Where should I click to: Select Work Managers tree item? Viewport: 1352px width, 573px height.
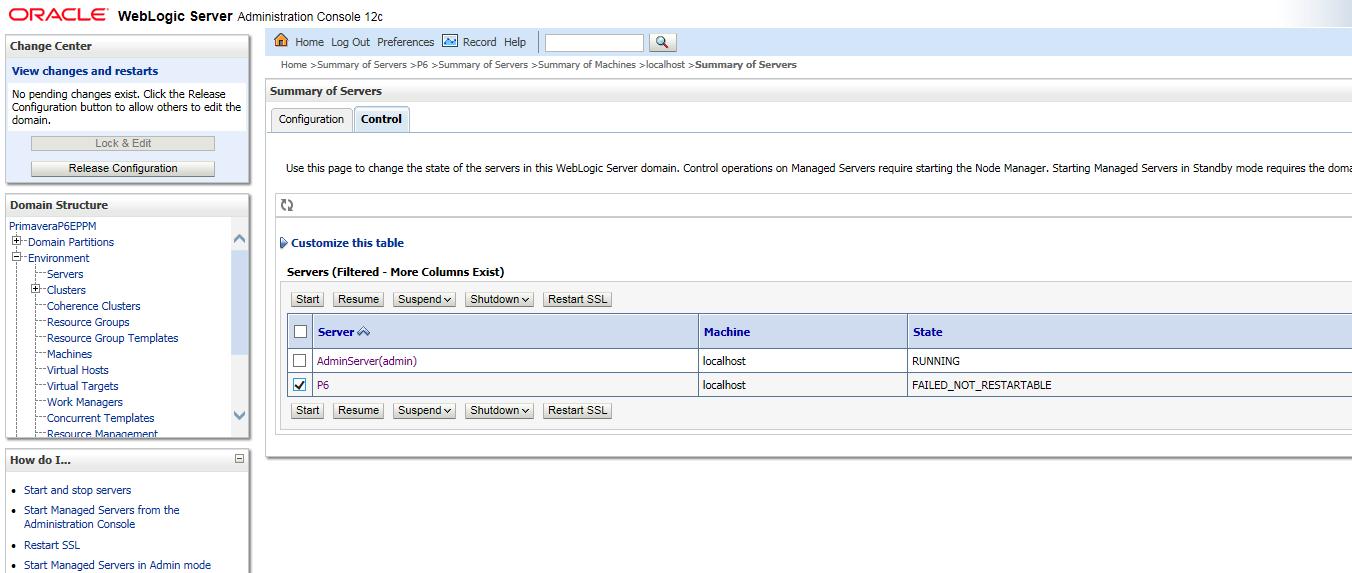pos(85,402)
